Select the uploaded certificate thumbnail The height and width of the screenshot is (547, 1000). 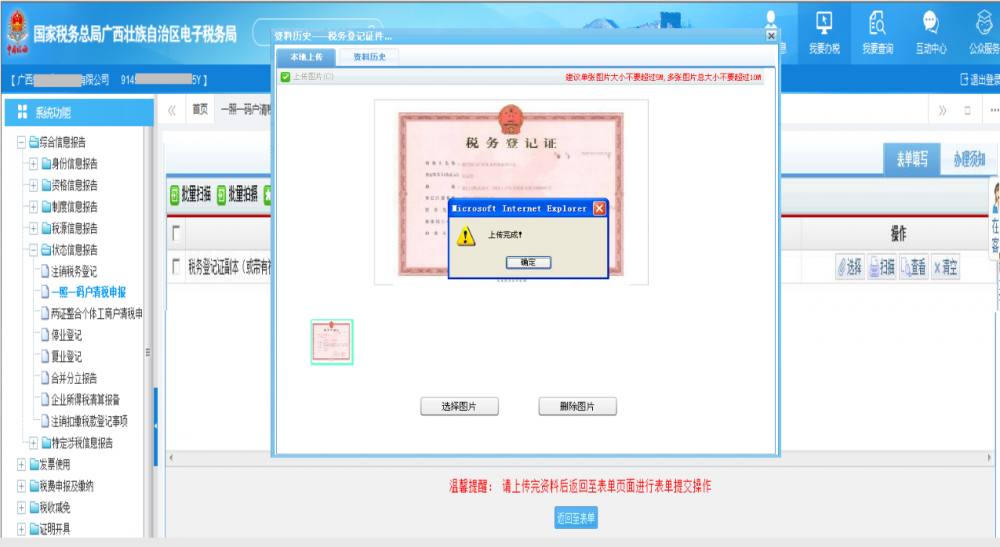(332, 342)
